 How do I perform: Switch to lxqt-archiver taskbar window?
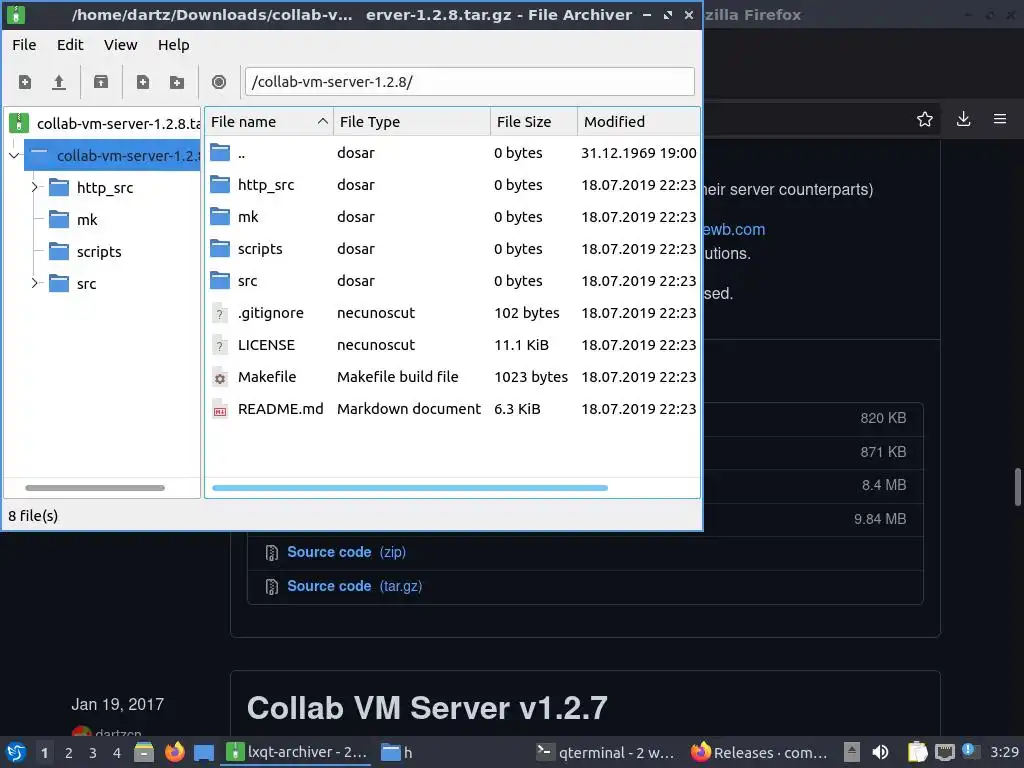pyautogui.click(x=297, y=752)
